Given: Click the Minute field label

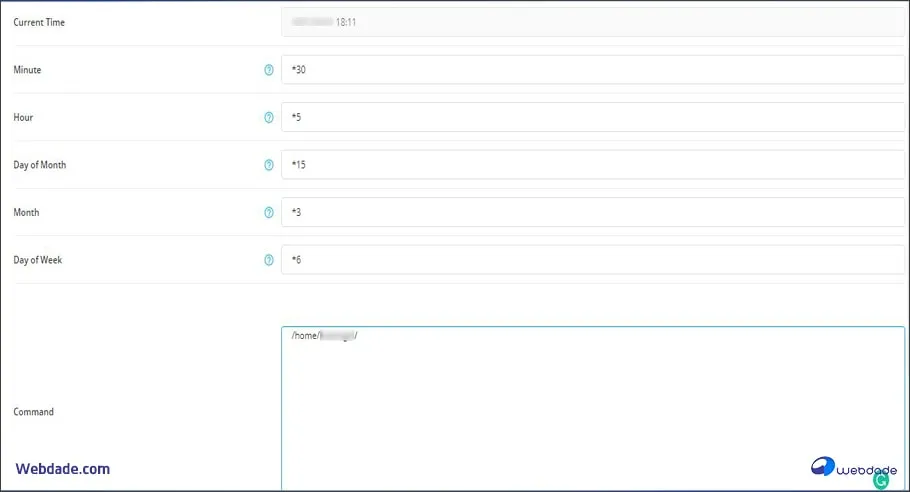Looking at the screenshot, I should (x=27, y=70).
